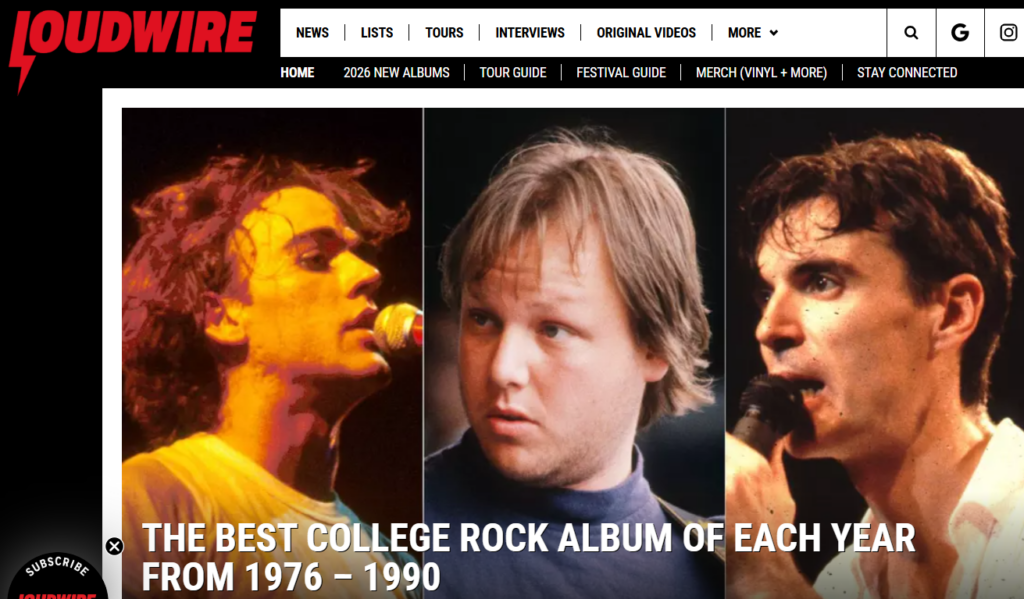
Task: Open the 2026 New Albums link
Action: 396,73
